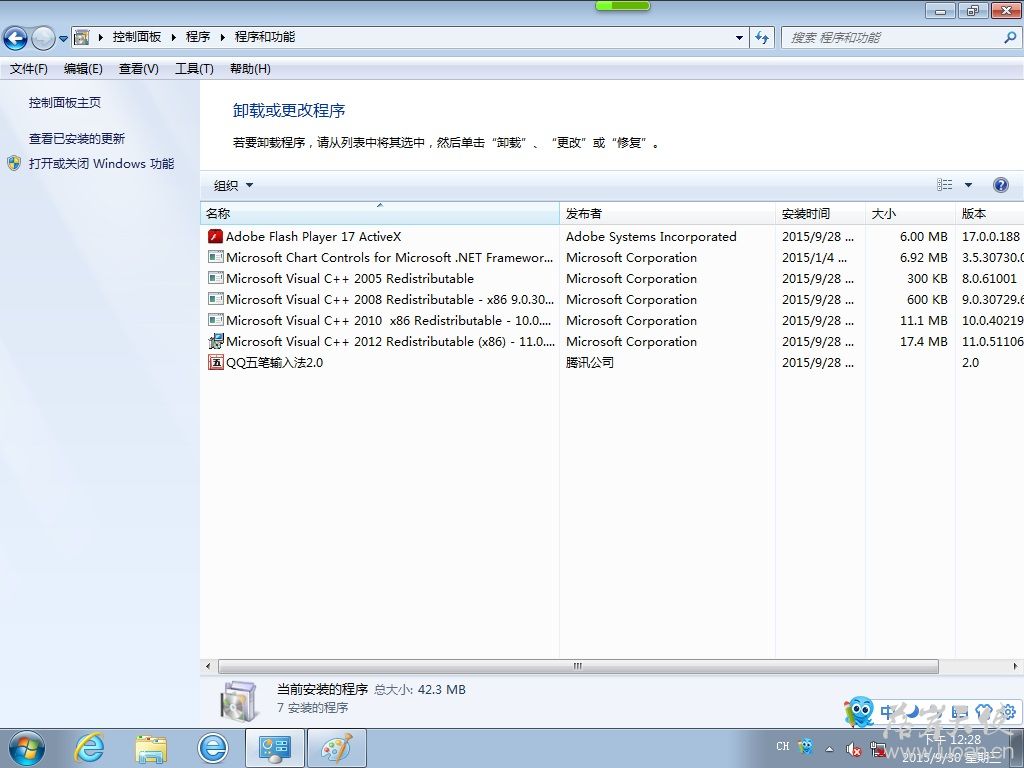Switch to Control Panel taskbar button
Screen dimensions: 1024x768
click(274, 748)
